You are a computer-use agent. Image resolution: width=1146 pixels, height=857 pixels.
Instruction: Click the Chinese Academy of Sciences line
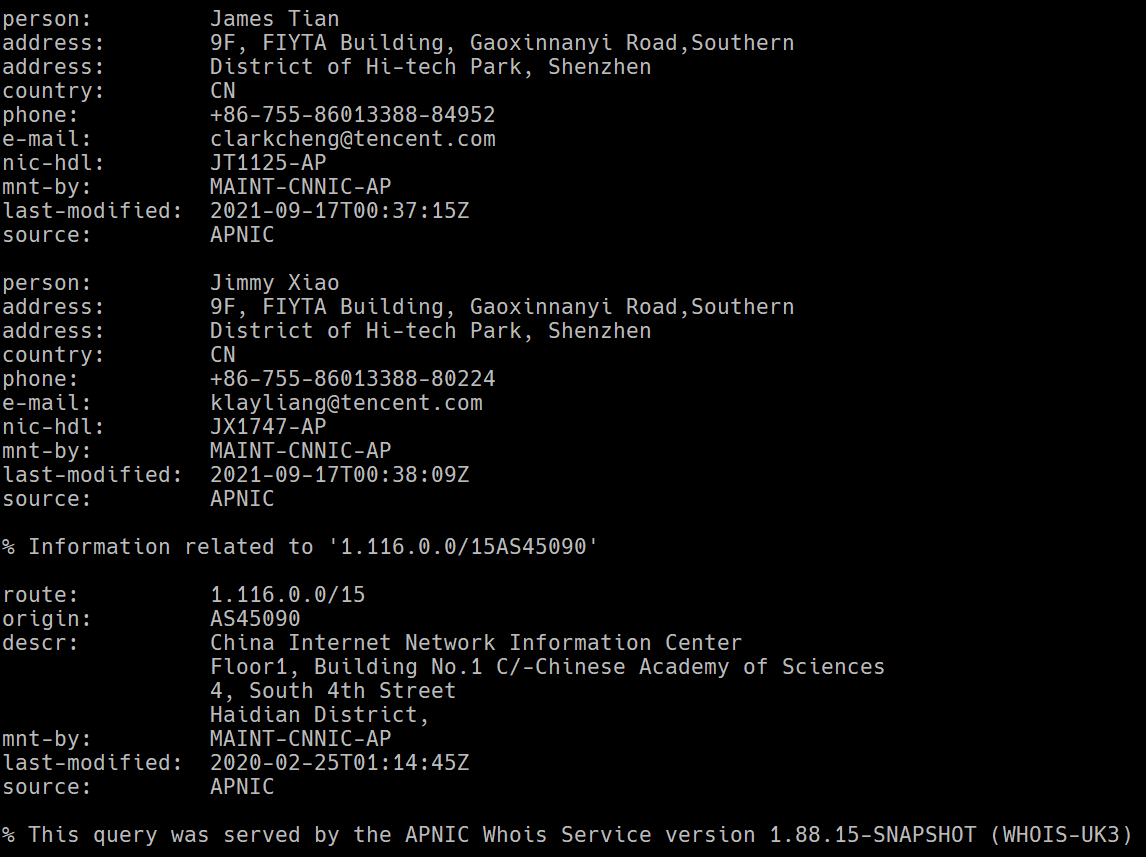tap(547, 666)
